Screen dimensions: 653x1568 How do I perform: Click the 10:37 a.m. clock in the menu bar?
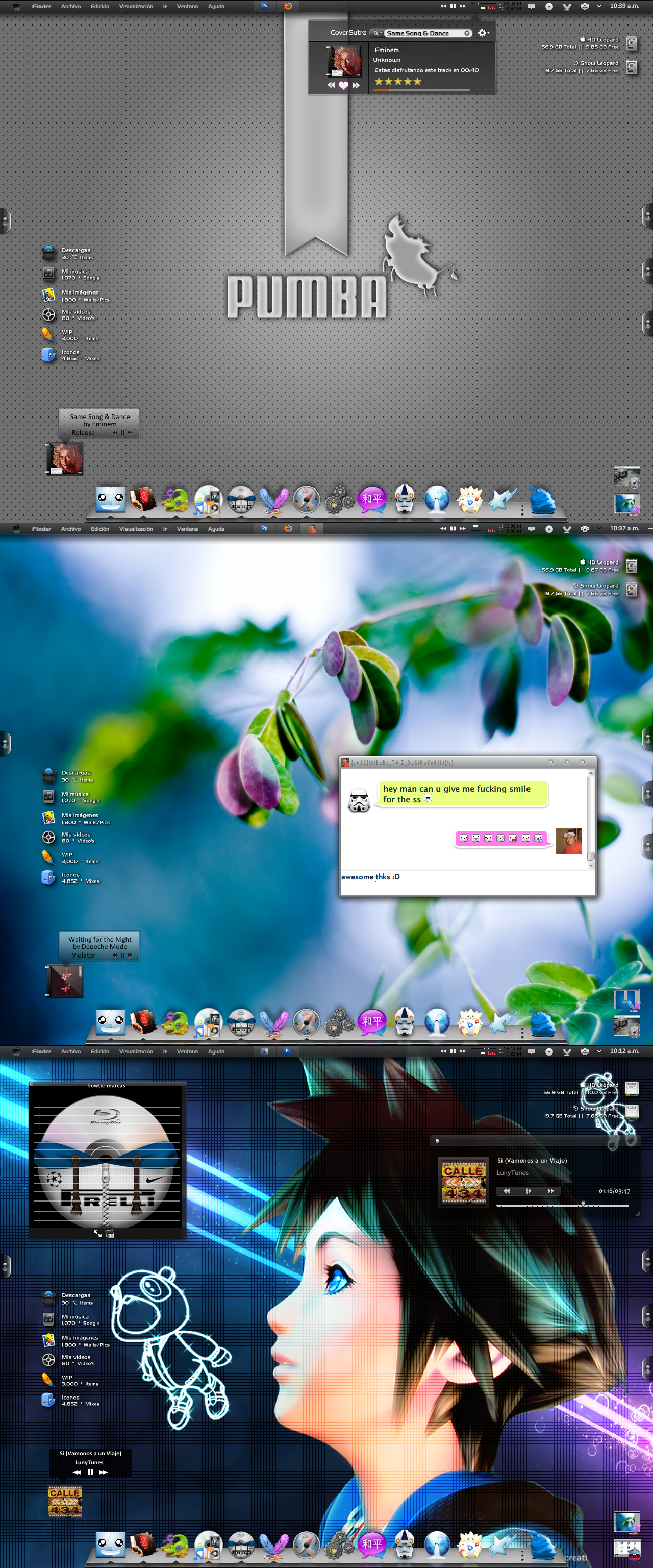(624, 528)
